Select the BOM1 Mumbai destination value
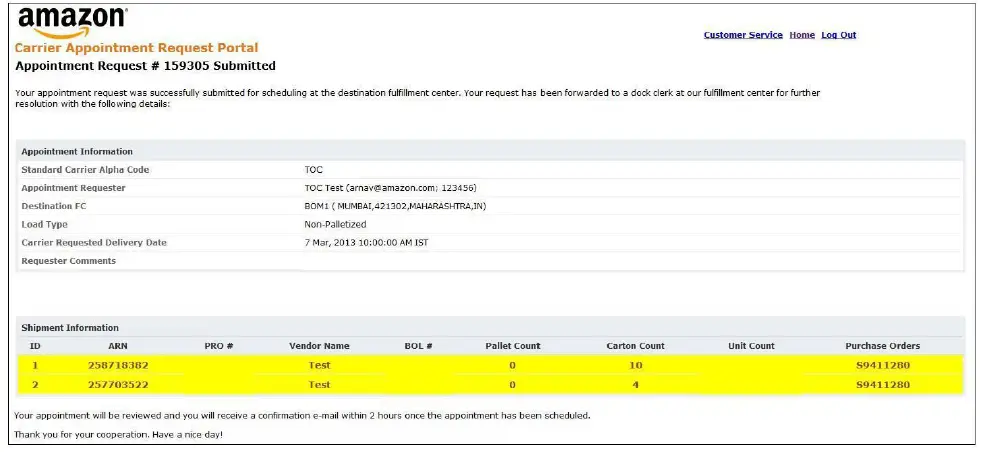Viewport: 983px width, 452px height. (396, 206)
